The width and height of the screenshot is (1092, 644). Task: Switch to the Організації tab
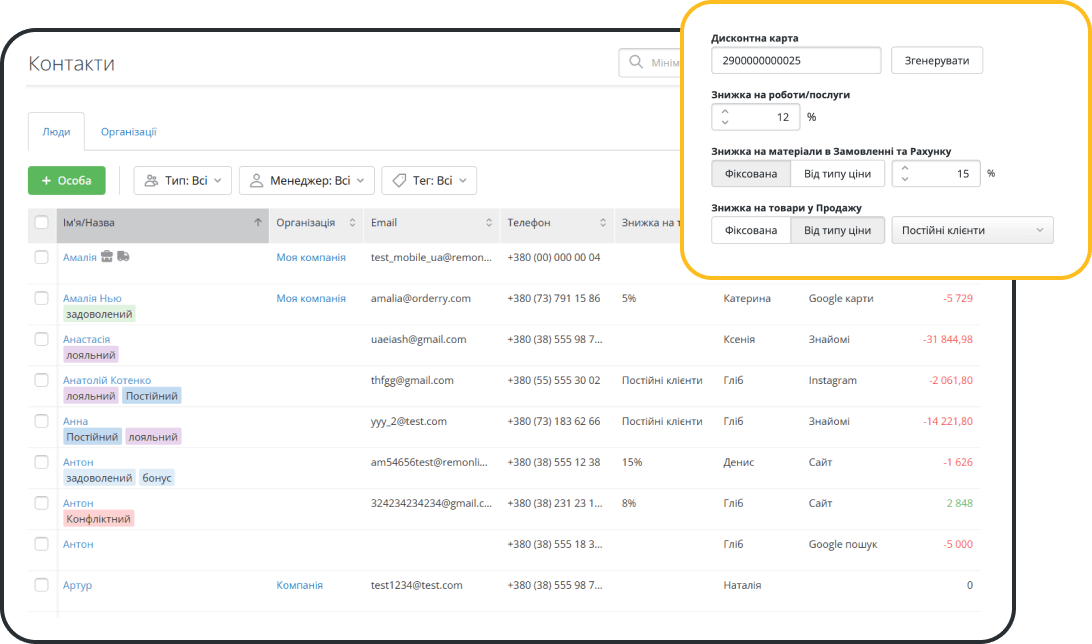pos(128,132)
